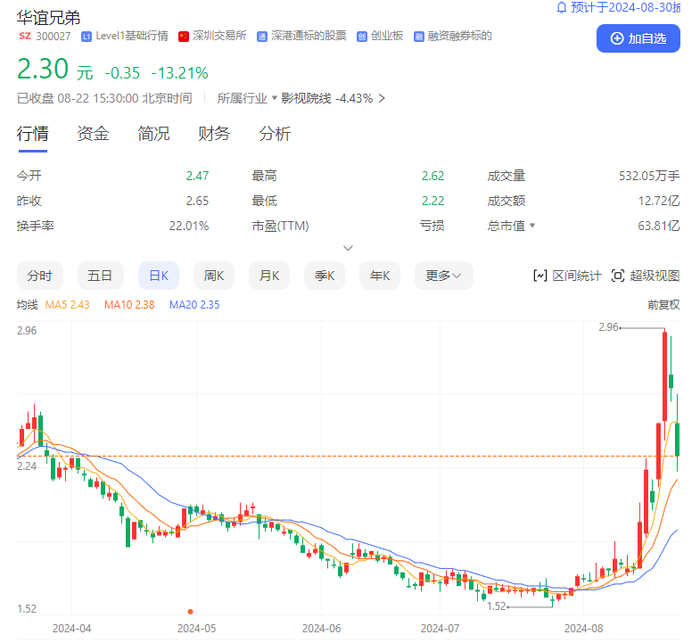Click the stock name 华谊兄弟
The image size is (700, 643).
click(x=49, y=18)
